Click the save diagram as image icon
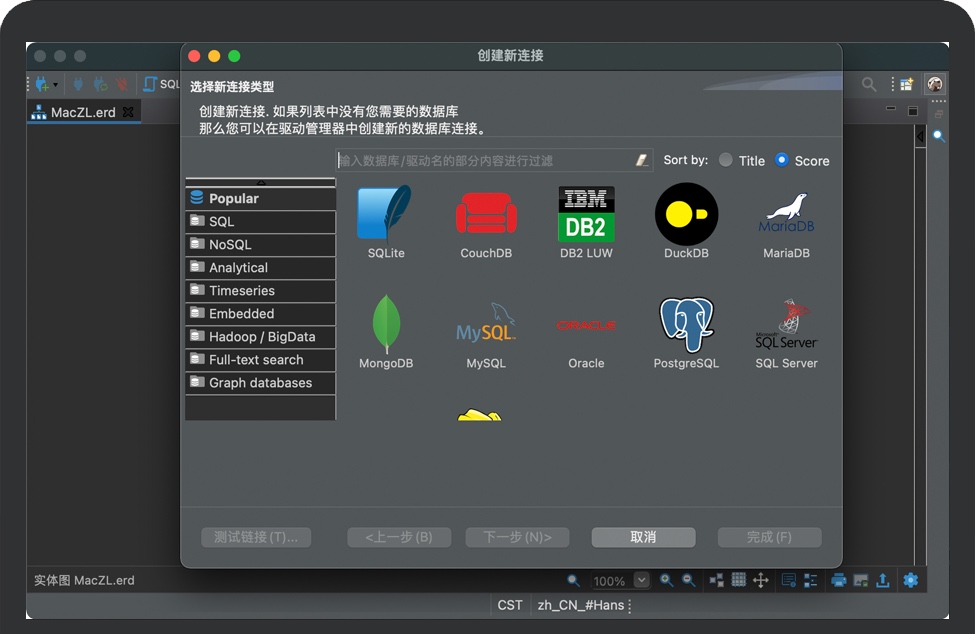 pyautogui.click(x=861, y=580)
